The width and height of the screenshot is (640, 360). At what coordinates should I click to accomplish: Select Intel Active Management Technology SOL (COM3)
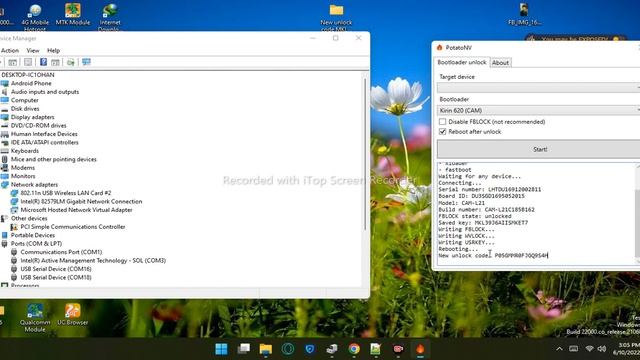point(93,260)
